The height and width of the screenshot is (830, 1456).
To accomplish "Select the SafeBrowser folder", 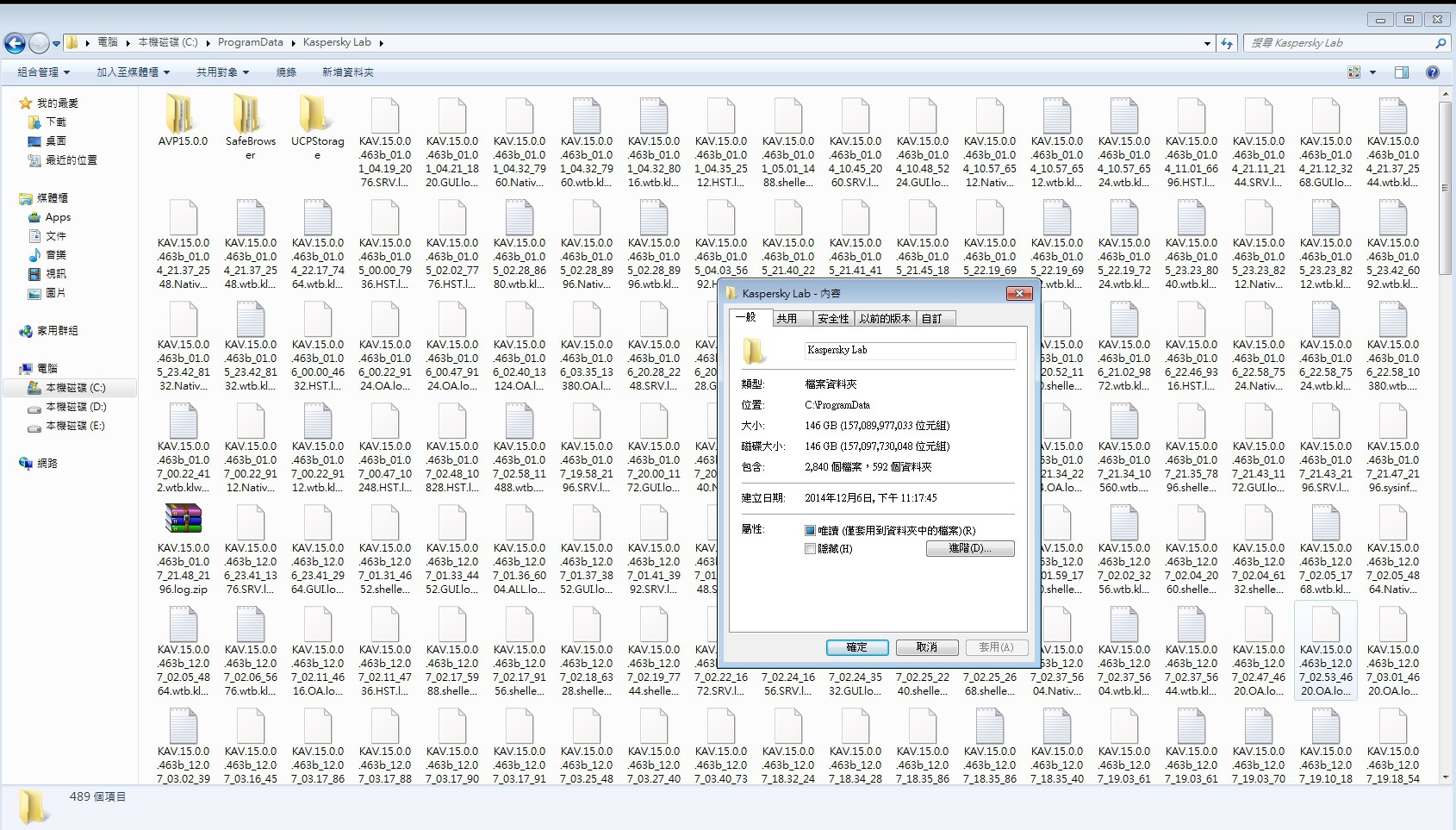I will [x=250, y=127].
